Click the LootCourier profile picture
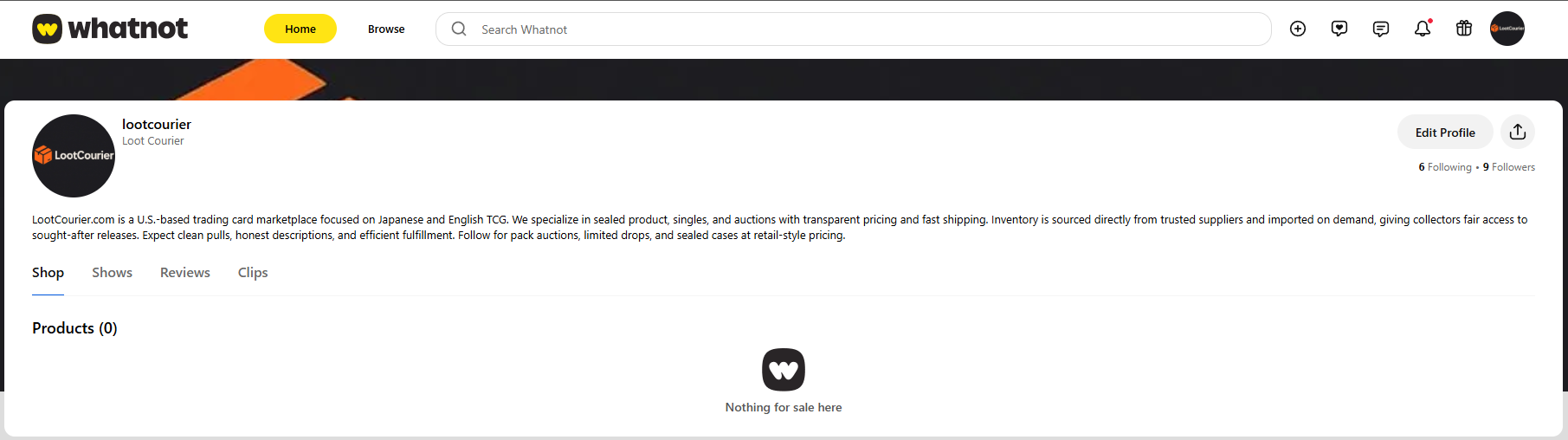Image resolution: width=1568 pixels, height=440 pixels. pyautogui.click(x=74, y=156)
